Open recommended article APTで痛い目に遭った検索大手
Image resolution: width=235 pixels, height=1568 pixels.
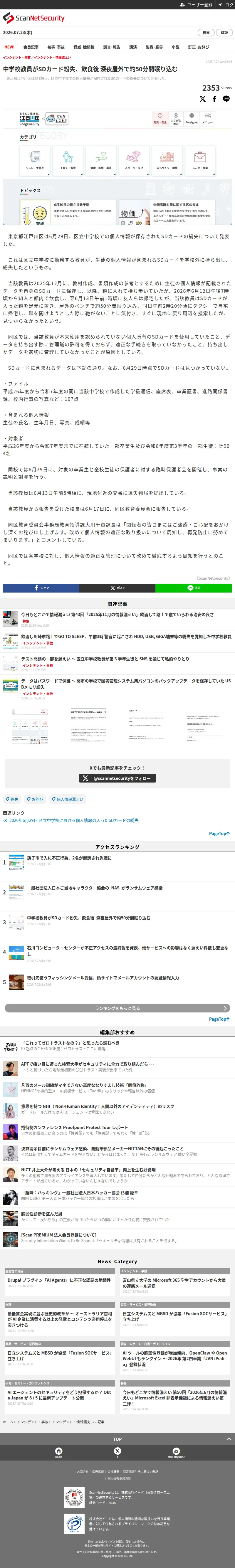pyautogui.click(x=87, y=1064)
